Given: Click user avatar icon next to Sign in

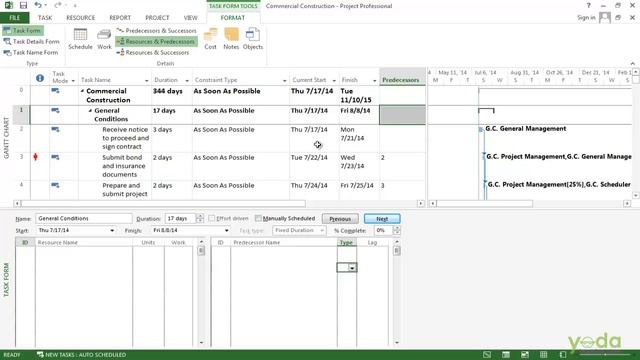Looking at the screenshot, I should coord(604,18).
